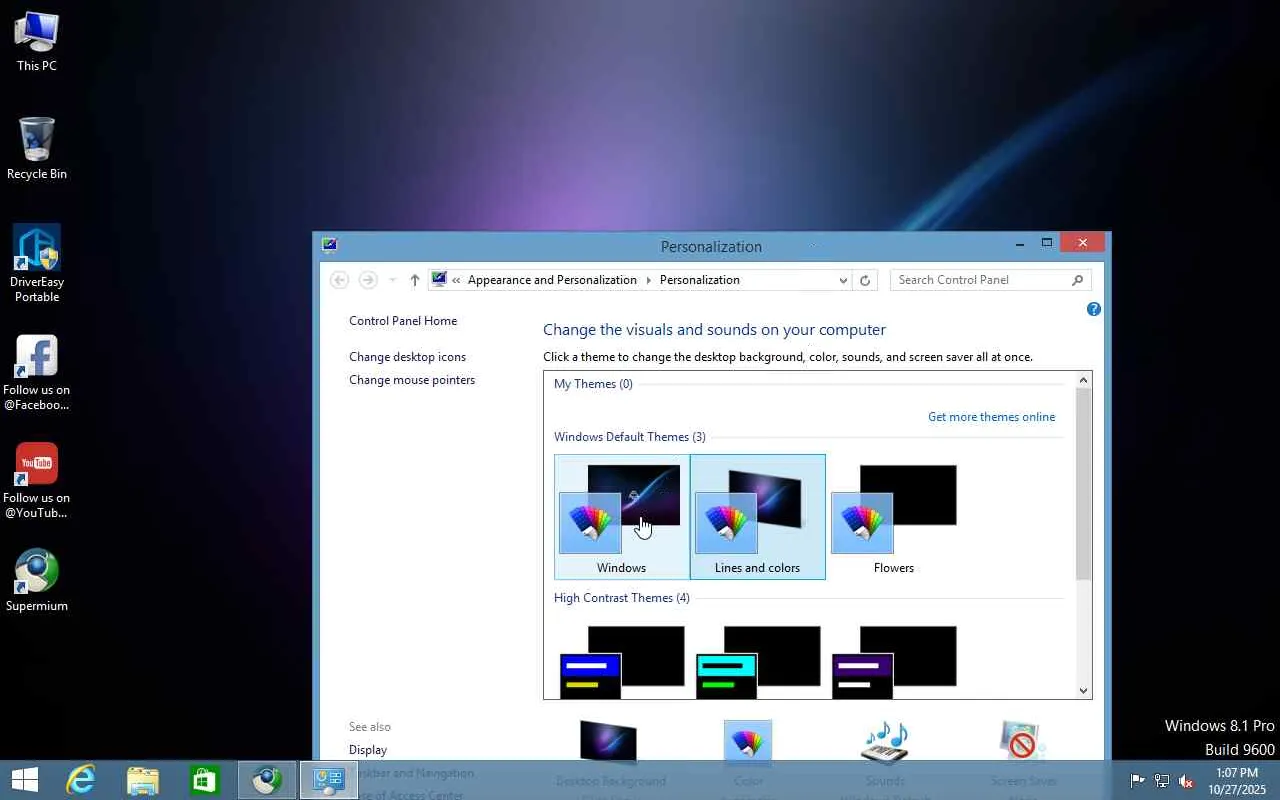Screen dimensions: 1280x800
Task: Launch Internet Explorer from the taskbar
Action: (x=80, y=779)
